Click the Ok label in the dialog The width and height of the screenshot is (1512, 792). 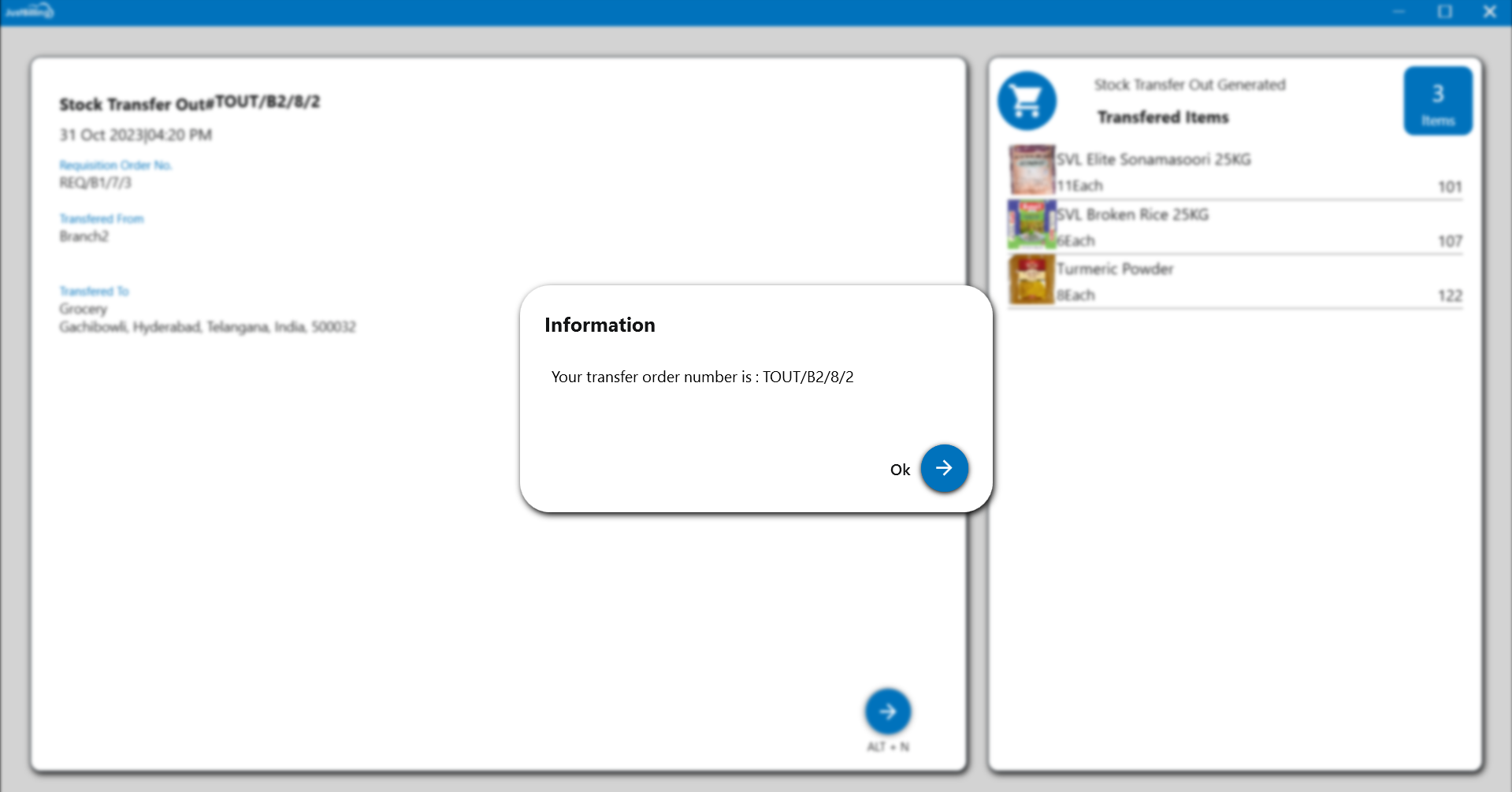(x=900, y=470)
